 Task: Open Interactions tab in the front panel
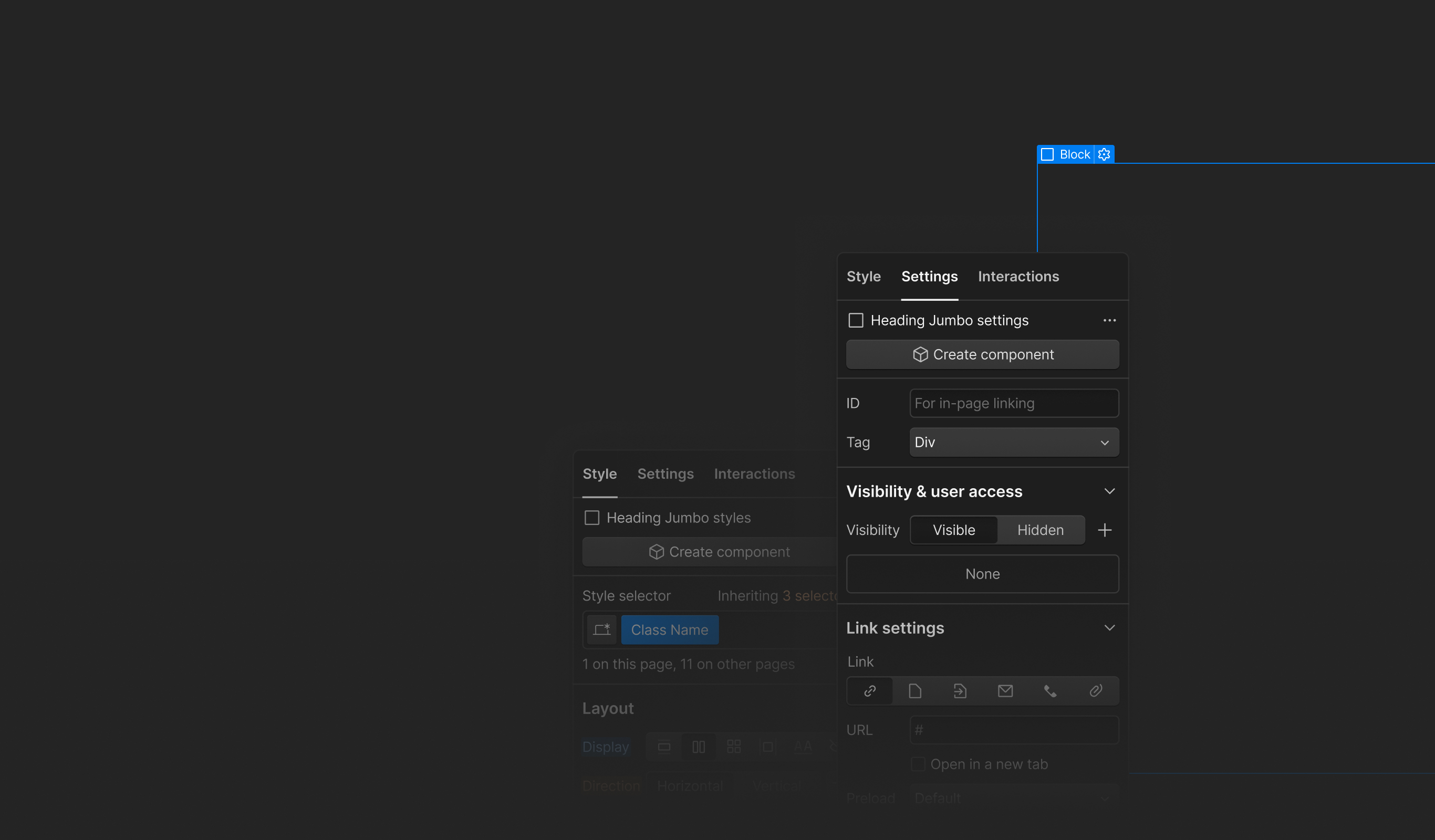coord(1018,277)
